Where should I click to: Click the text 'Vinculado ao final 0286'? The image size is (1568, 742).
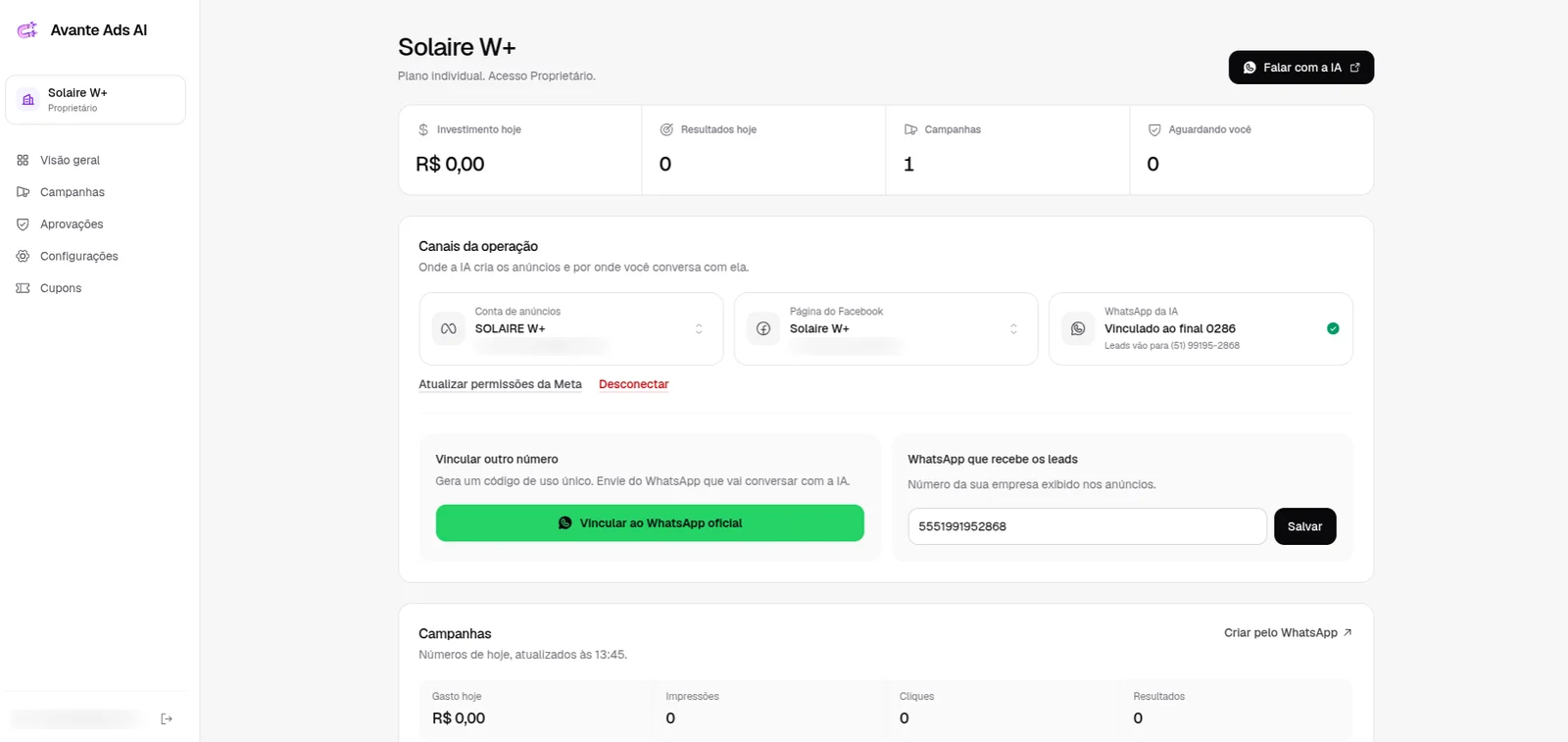click(x=1170, y=328)
